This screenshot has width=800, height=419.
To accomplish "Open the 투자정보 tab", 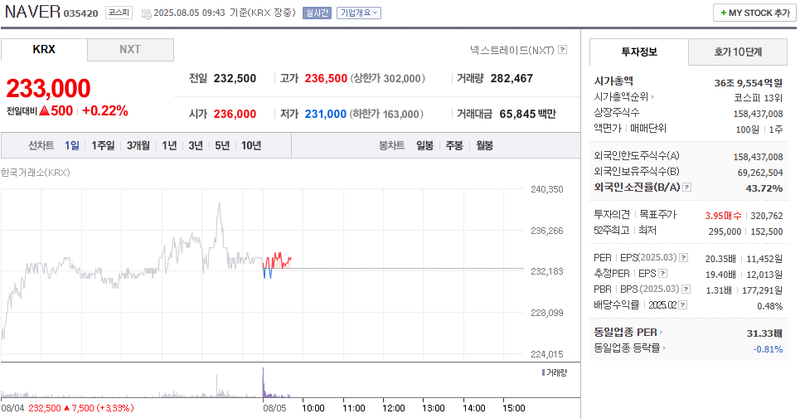I will pyautogui.click(x=639, y=52).
